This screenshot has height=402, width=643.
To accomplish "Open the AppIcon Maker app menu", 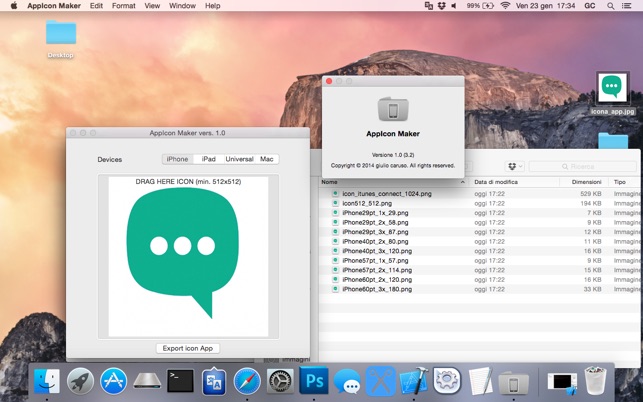I will [x=54, y=6].
